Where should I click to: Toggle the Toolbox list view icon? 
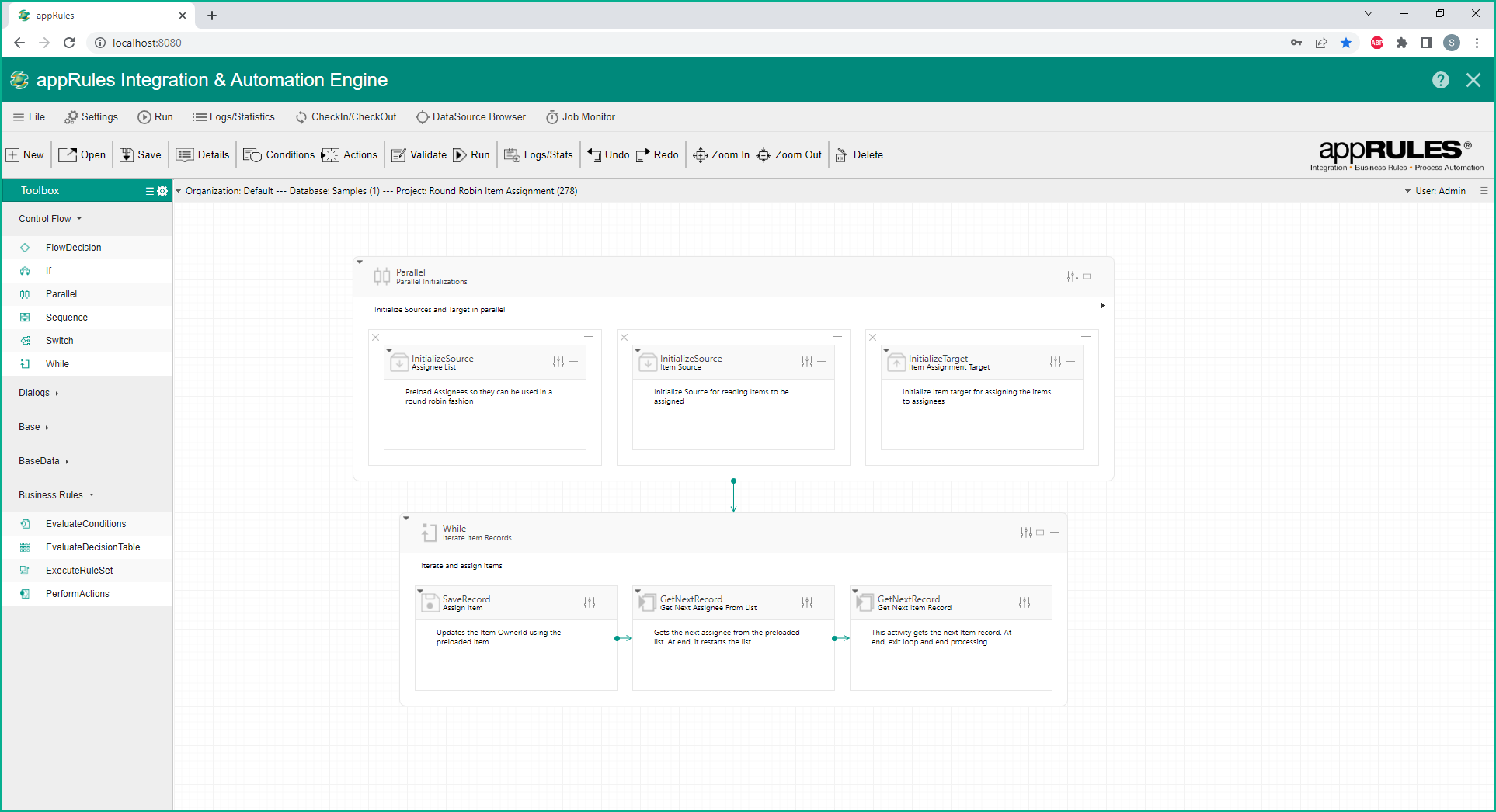(150, 191)
